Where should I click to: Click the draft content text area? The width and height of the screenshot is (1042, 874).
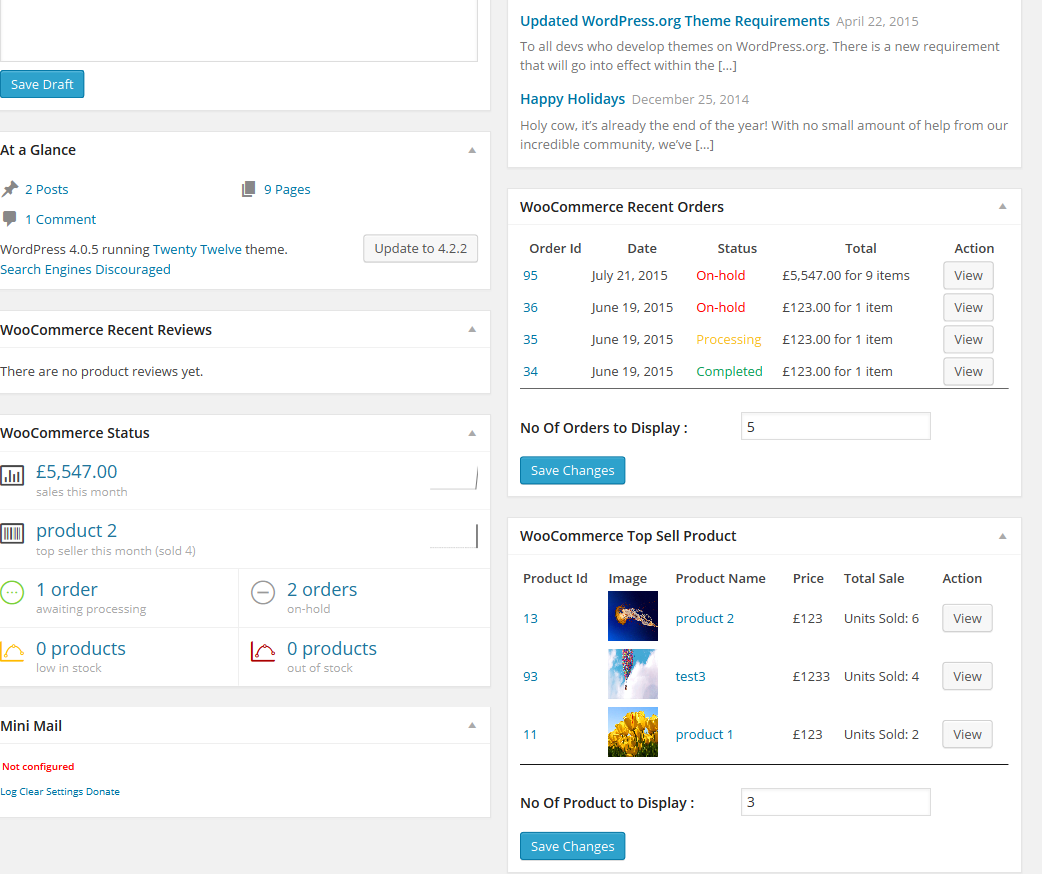tap(239, 30)
